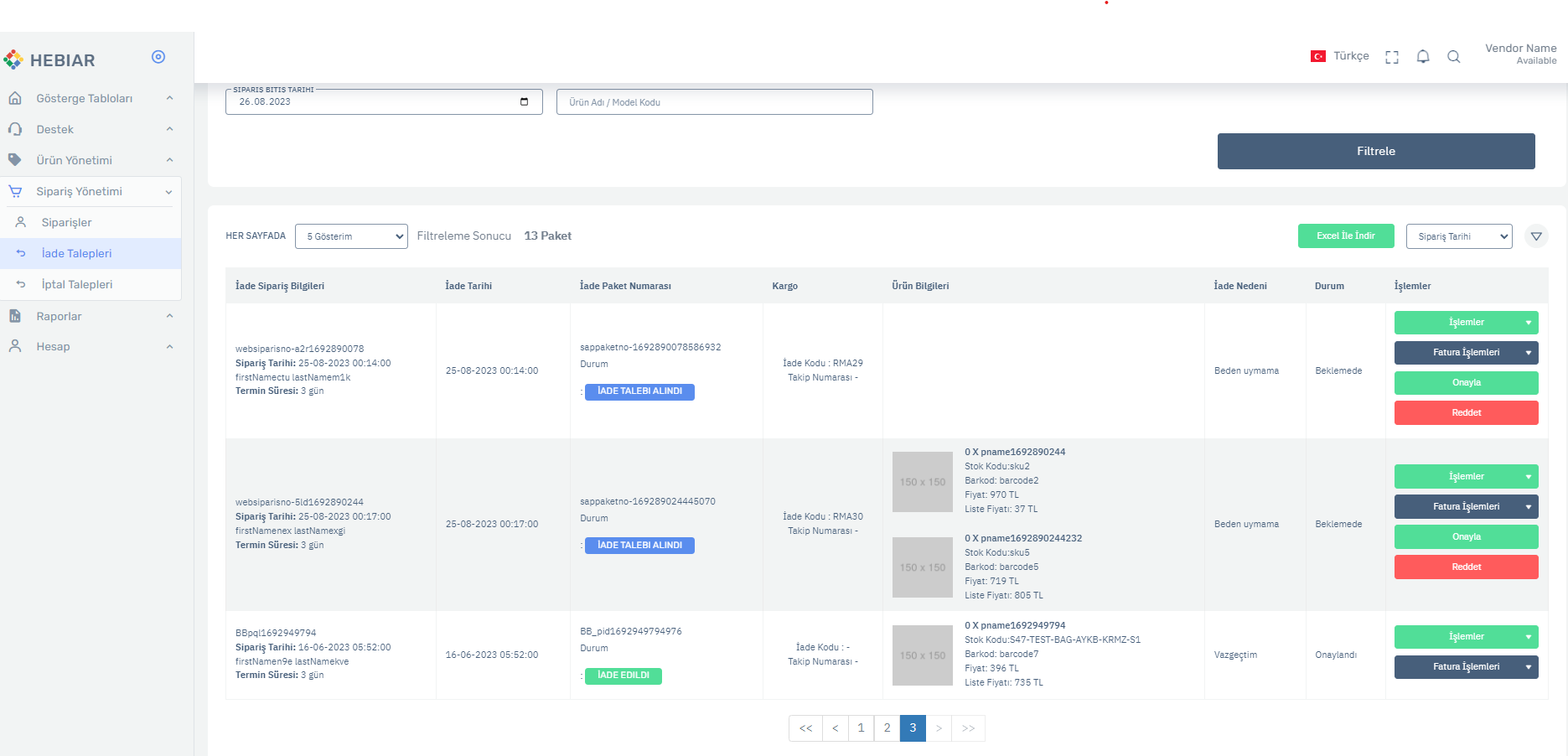Open İşlemler dropdown for RMA29 row

click(1466, 323)
